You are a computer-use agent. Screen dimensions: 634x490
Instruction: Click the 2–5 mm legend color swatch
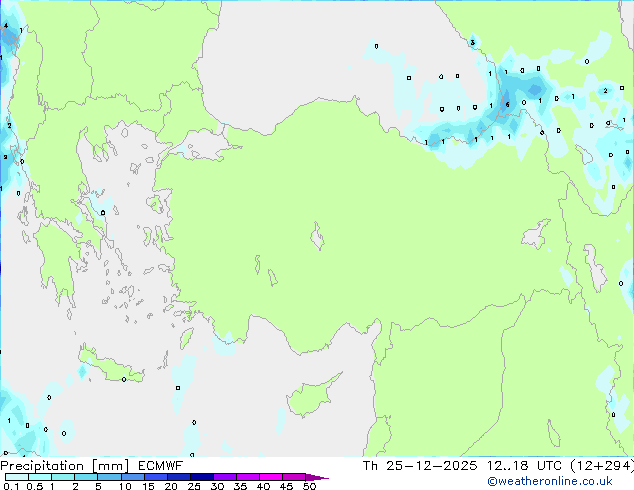[86, 477]
